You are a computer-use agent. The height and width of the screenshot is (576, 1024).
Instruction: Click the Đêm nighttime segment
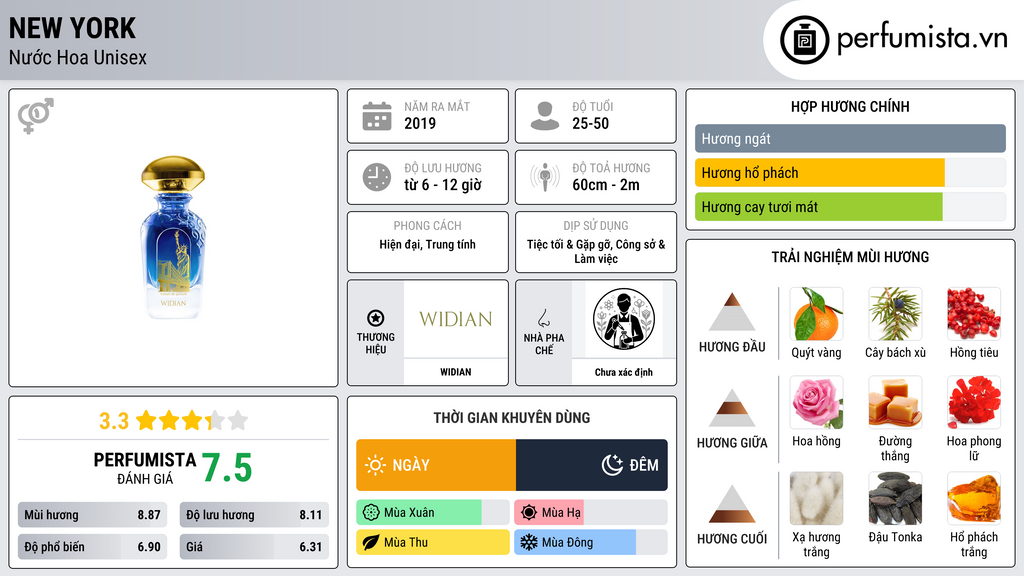[592, 465]
